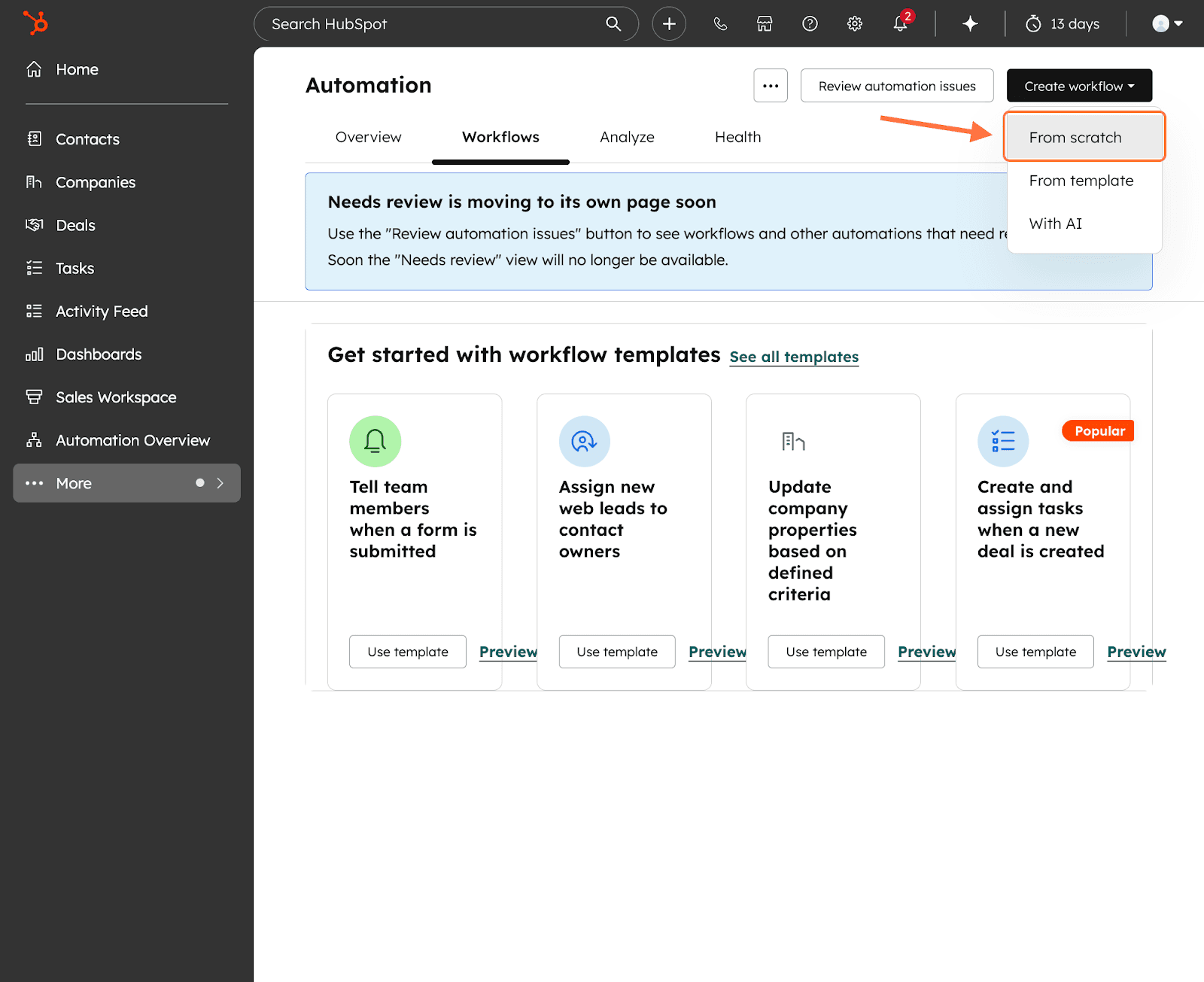Open the Marketplace storefront icon
This screenshot has width=1204, height=982.
click(x=765, y=24)
